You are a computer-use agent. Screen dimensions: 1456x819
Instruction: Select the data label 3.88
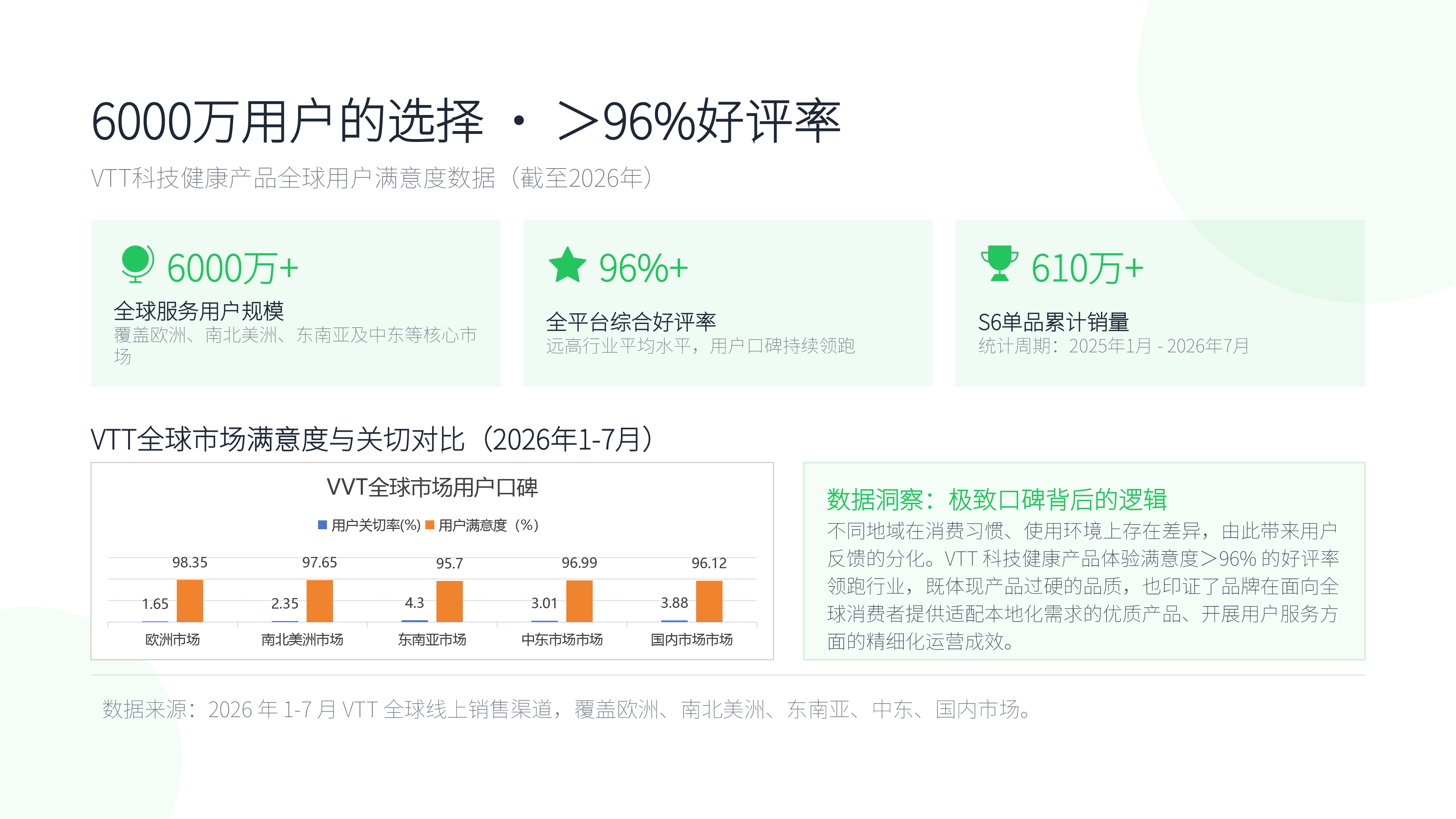click(x=674, y=603)
